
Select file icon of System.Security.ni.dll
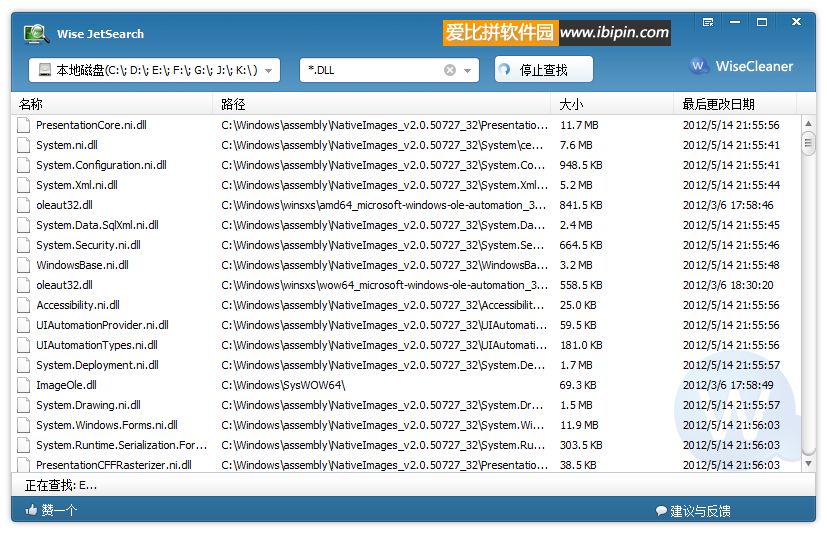(23, 245)
